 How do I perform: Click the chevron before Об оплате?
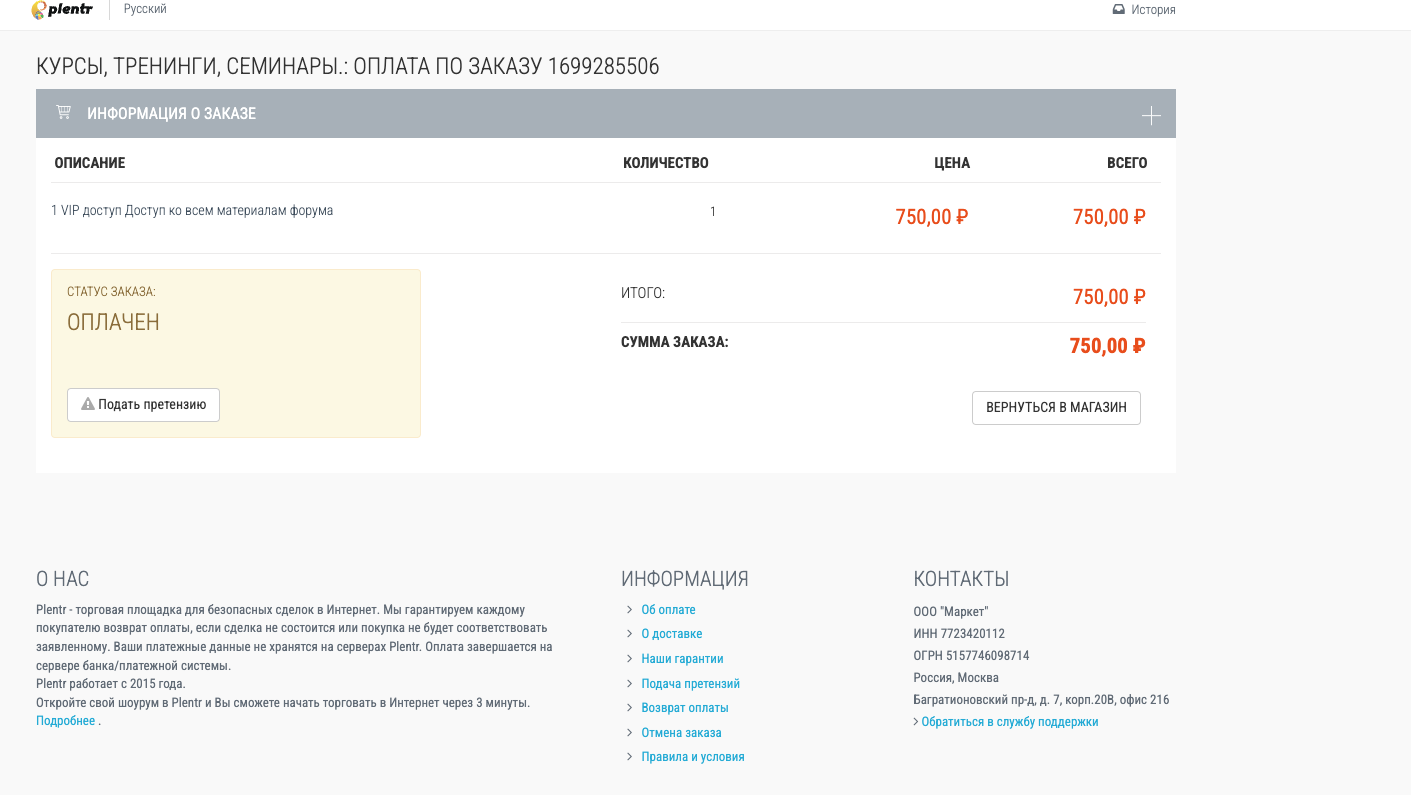click(629, 610)
